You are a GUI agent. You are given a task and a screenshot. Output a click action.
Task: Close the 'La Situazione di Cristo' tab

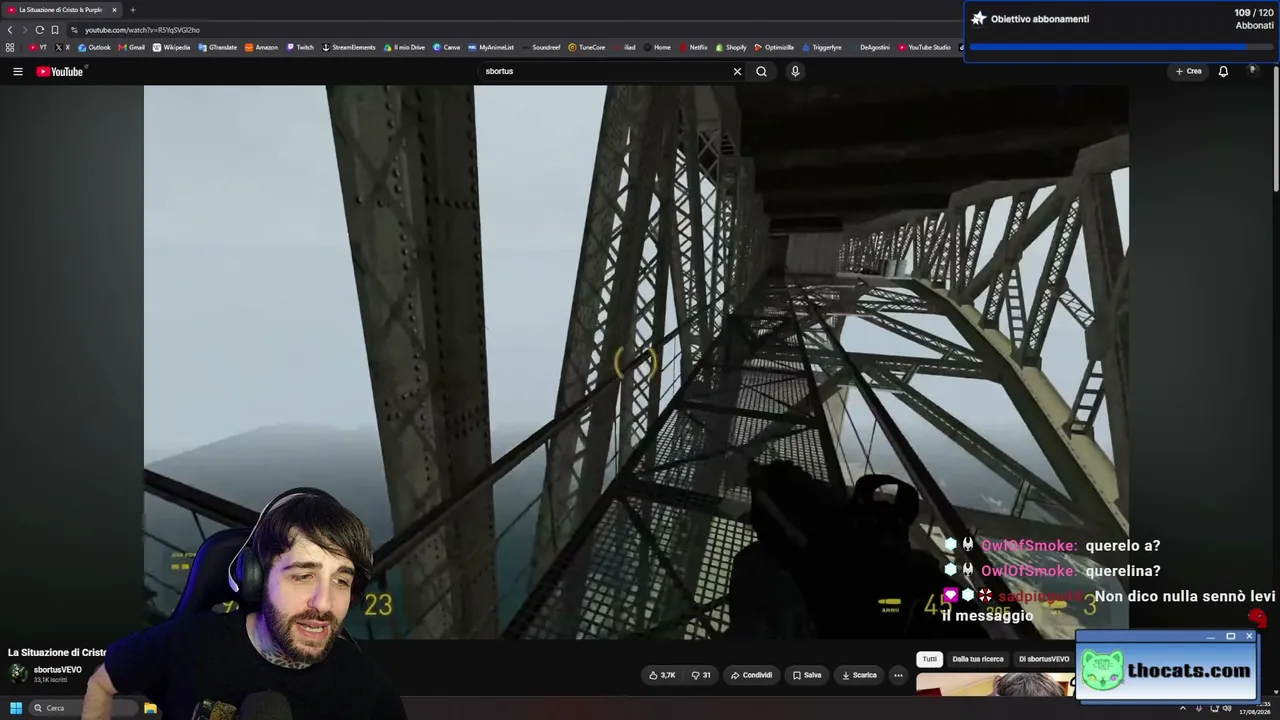coord(114,10)
